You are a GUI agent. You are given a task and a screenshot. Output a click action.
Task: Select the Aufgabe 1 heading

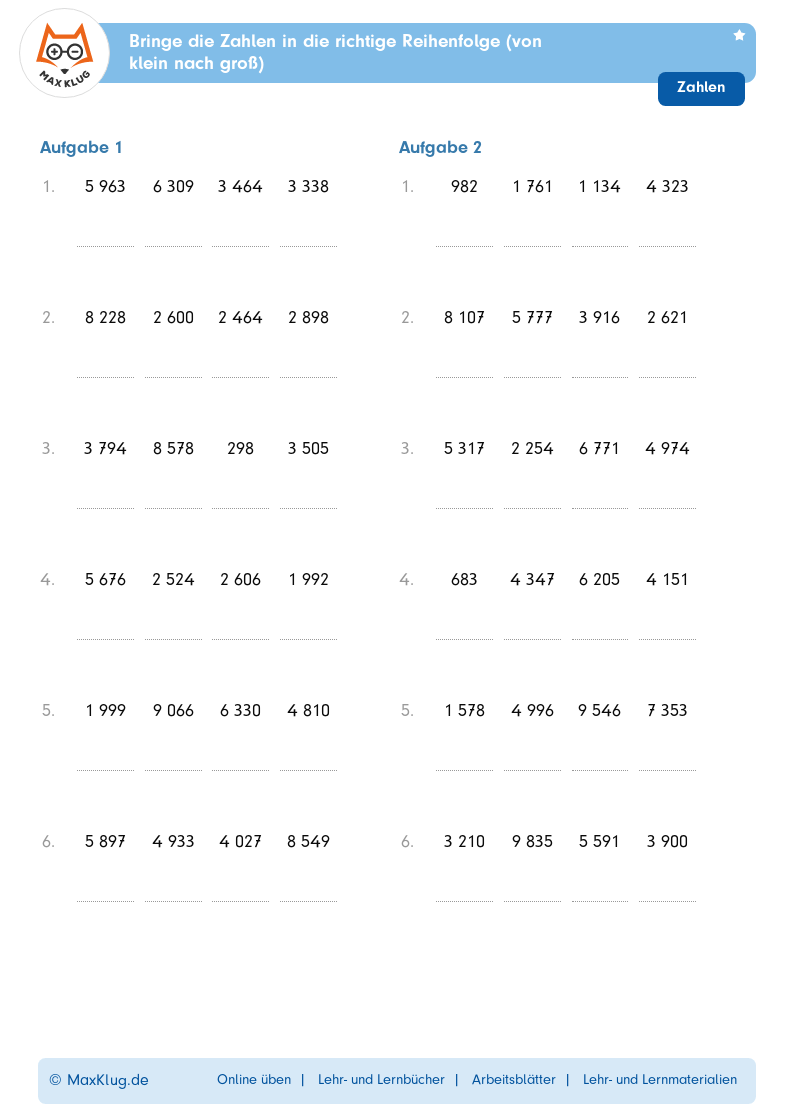click(81, 148)
